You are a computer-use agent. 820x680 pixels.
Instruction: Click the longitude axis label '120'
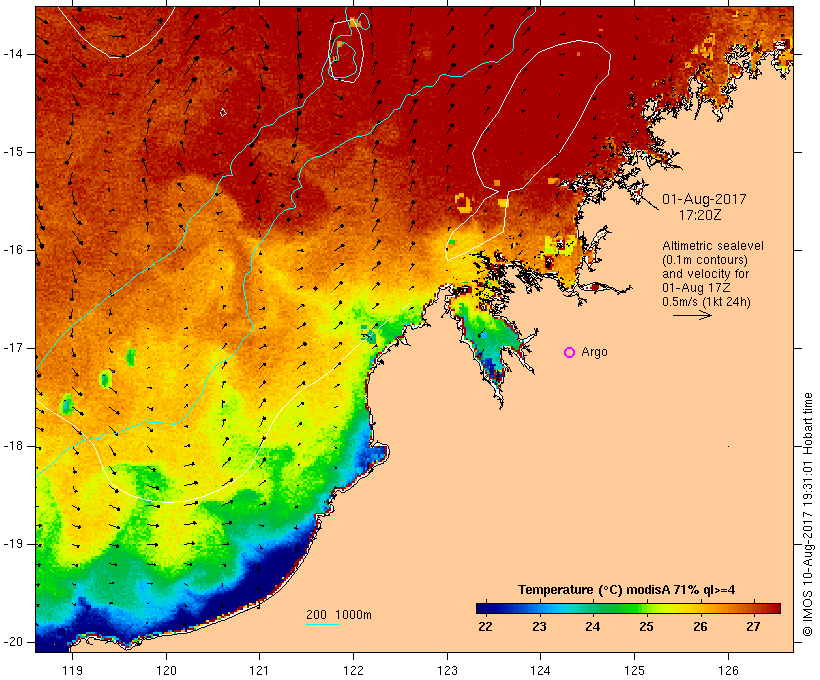(x=166, y=671)
